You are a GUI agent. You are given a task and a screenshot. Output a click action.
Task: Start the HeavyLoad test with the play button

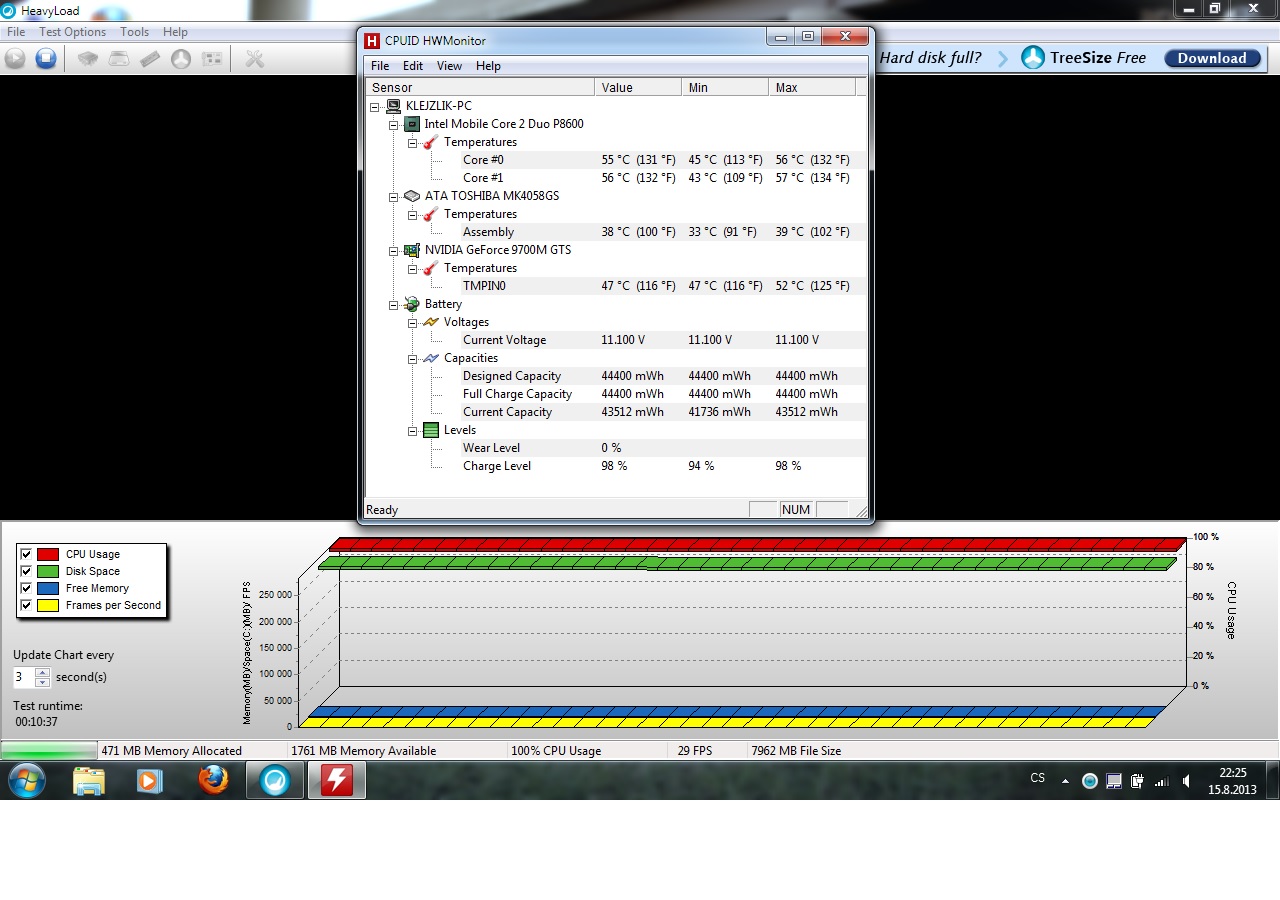[x=15, y=59]
